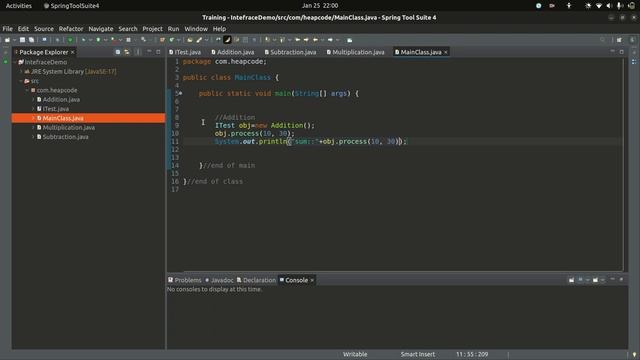This screenshot has width=640, height=360.
Task: Switch to the Multiplication.java editor tab
Action: coord(356,52)
